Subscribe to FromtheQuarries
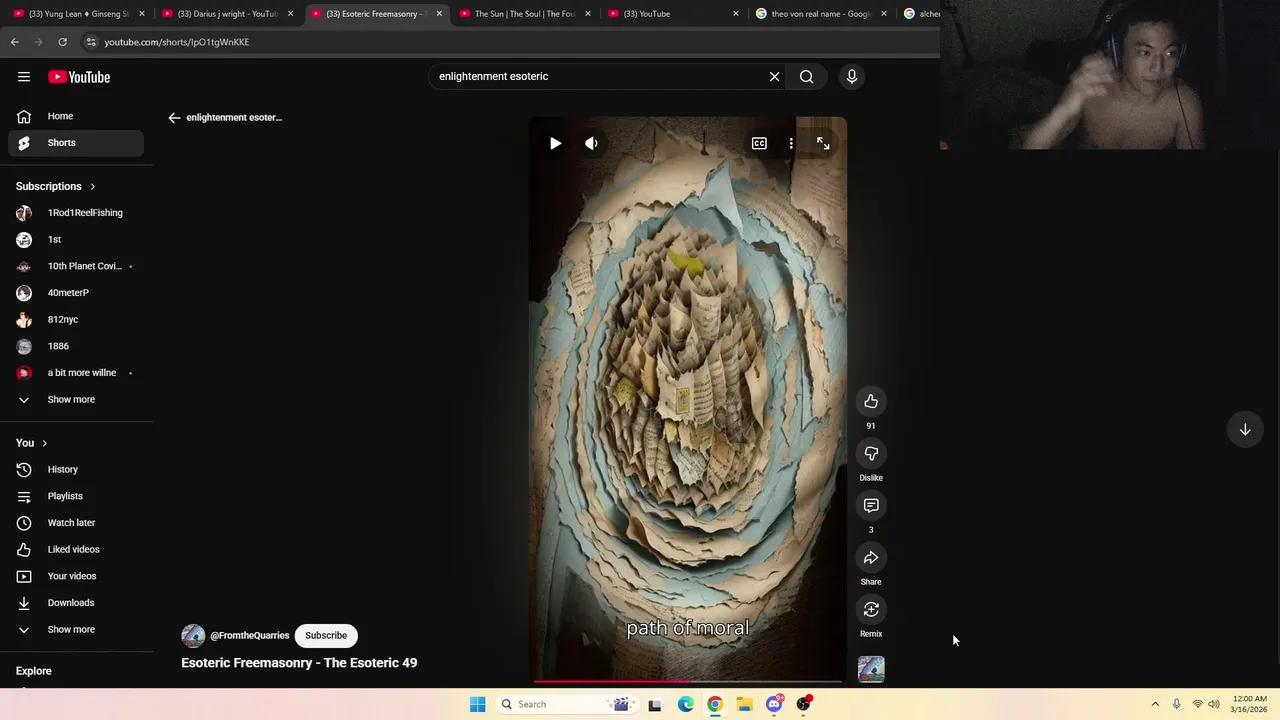The width and height of the screenshot is (1280, 720). point(326,635)
